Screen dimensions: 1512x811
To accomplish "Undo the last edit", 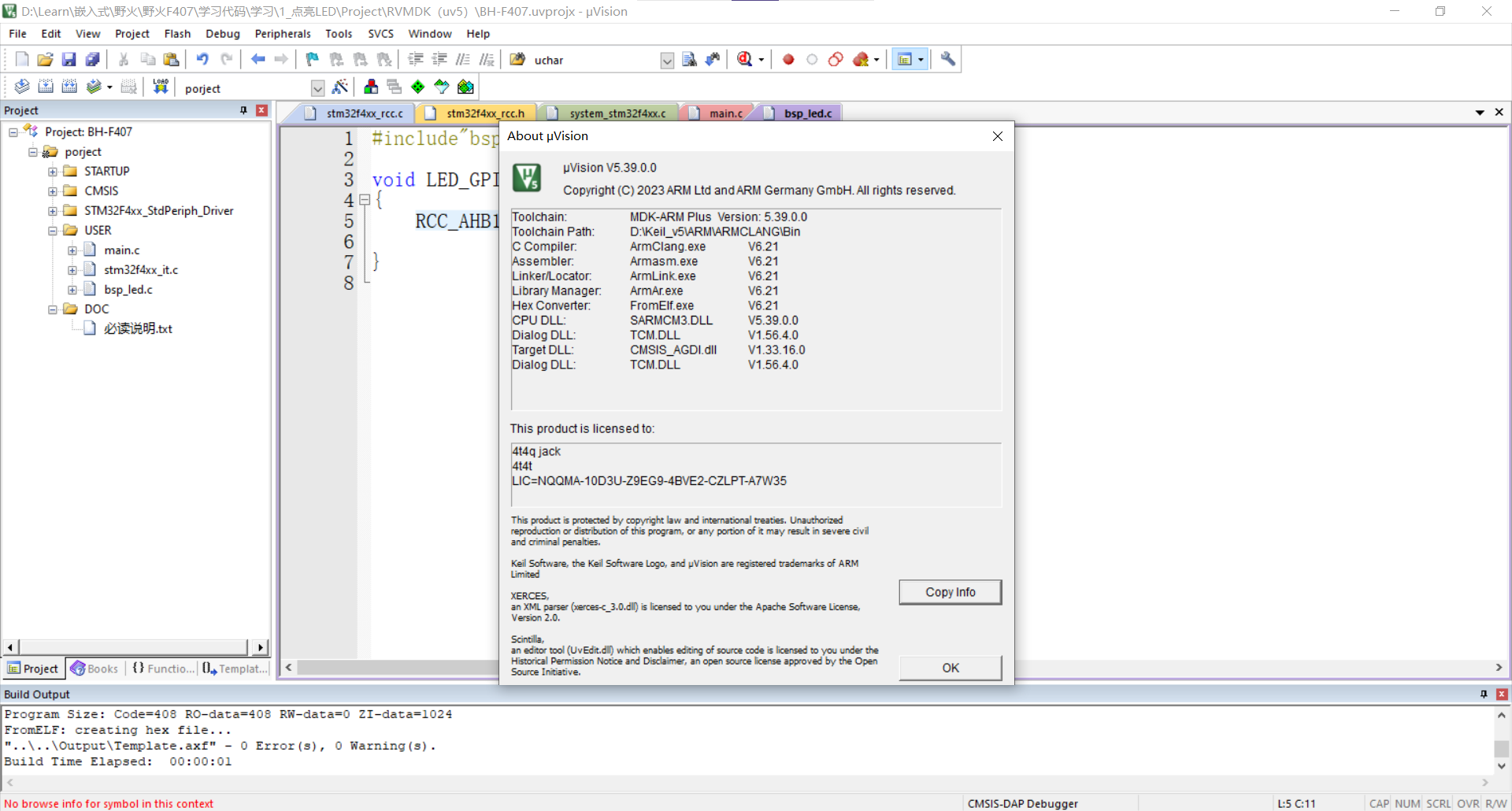I will (x=202, y=59).
